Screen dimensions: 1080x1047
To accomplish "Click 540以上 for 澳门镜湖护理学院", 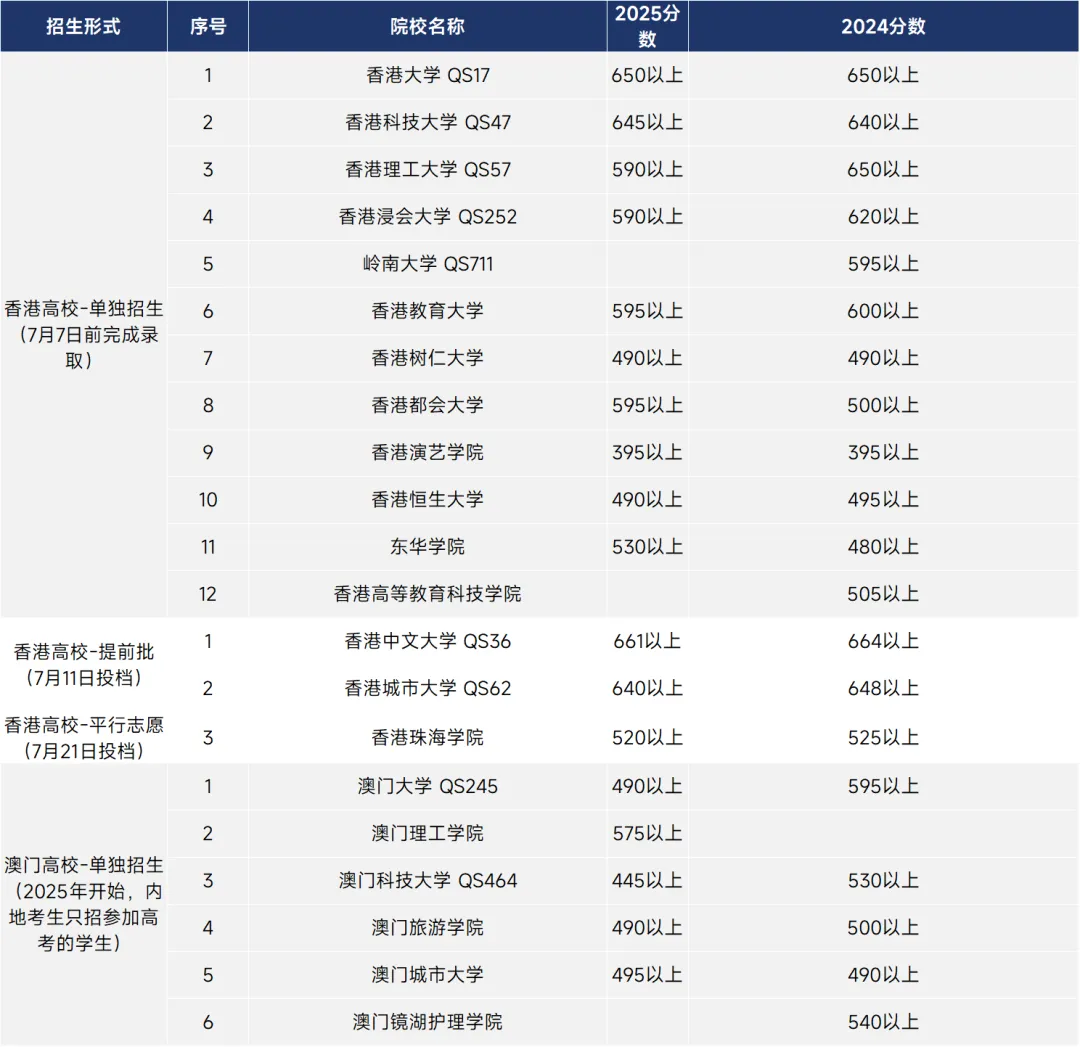I will pos(884,1022).
